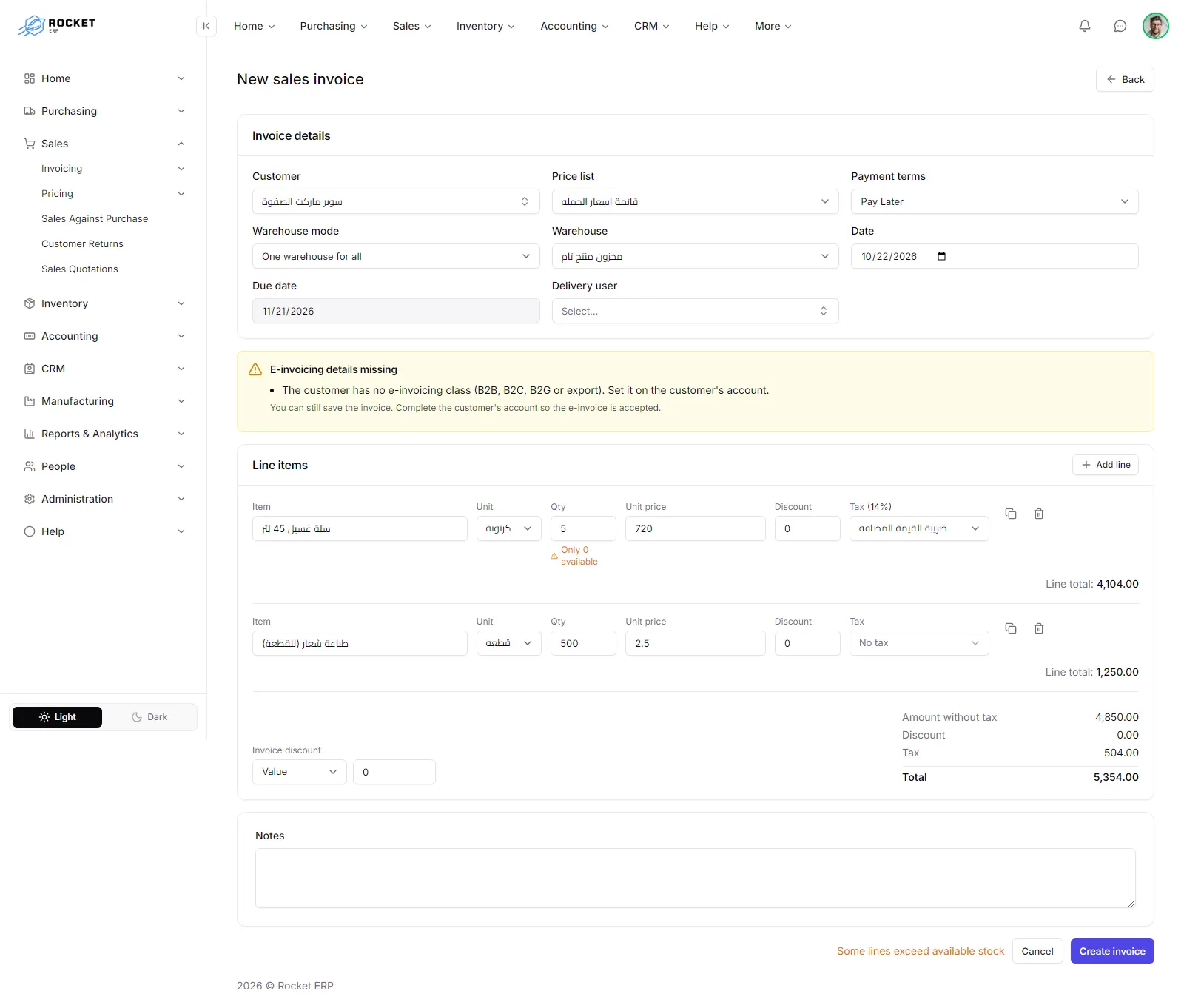Click the Create invoice button
1184x1008 pixels.
[x=1112, y=951]
